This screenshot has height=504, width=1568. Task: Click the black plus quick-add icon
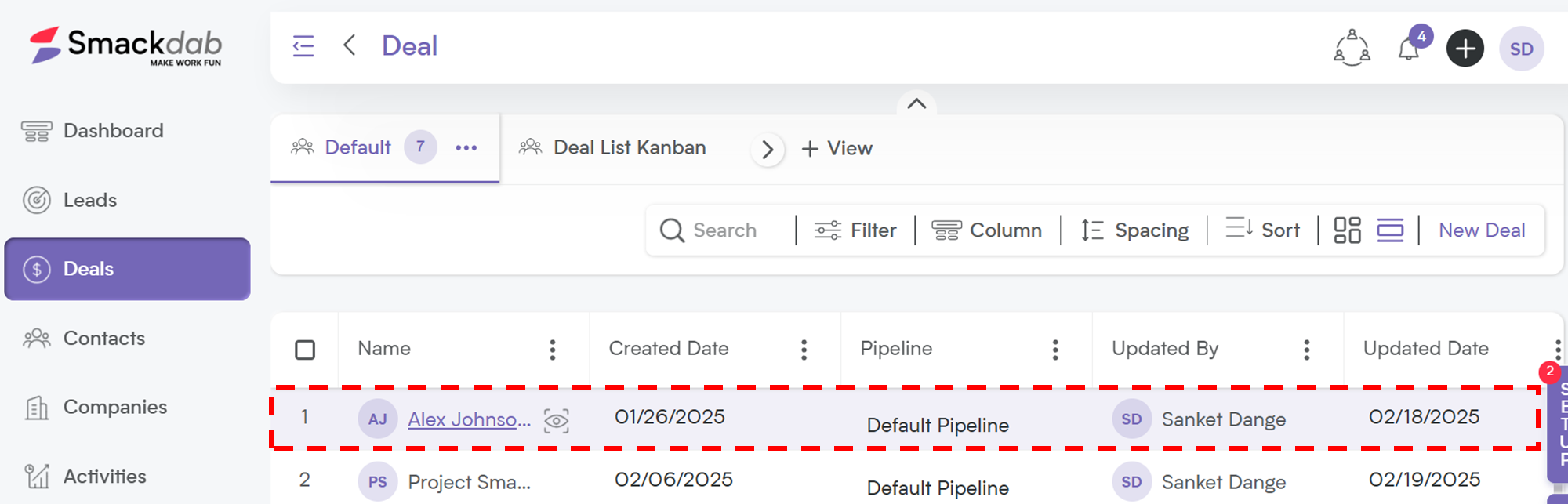[1465, 49]
